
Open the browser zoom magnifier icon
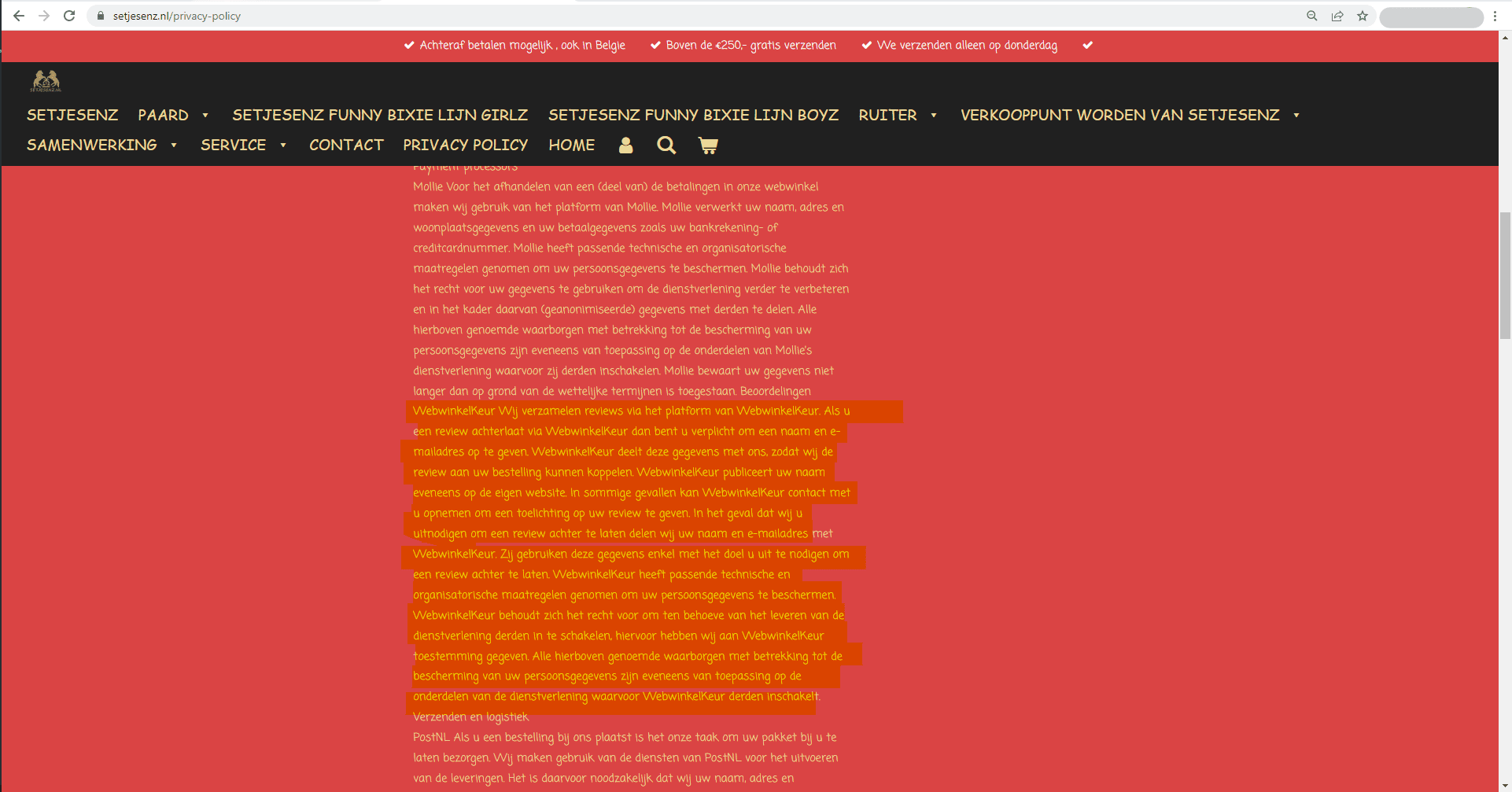[1311, 16]
